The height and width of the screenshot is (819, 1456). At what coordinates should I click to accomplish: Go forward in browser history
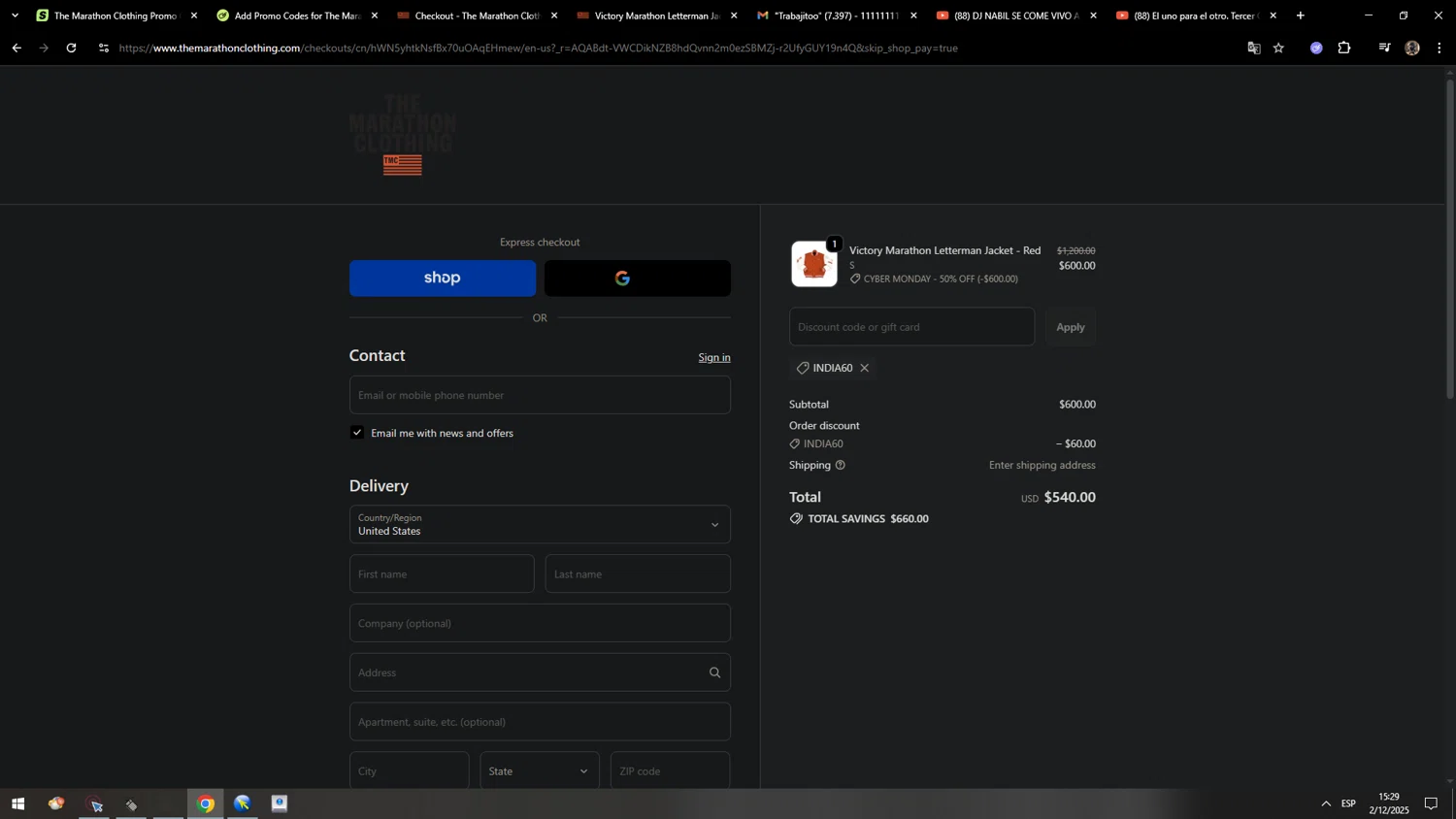click(44, 48)
